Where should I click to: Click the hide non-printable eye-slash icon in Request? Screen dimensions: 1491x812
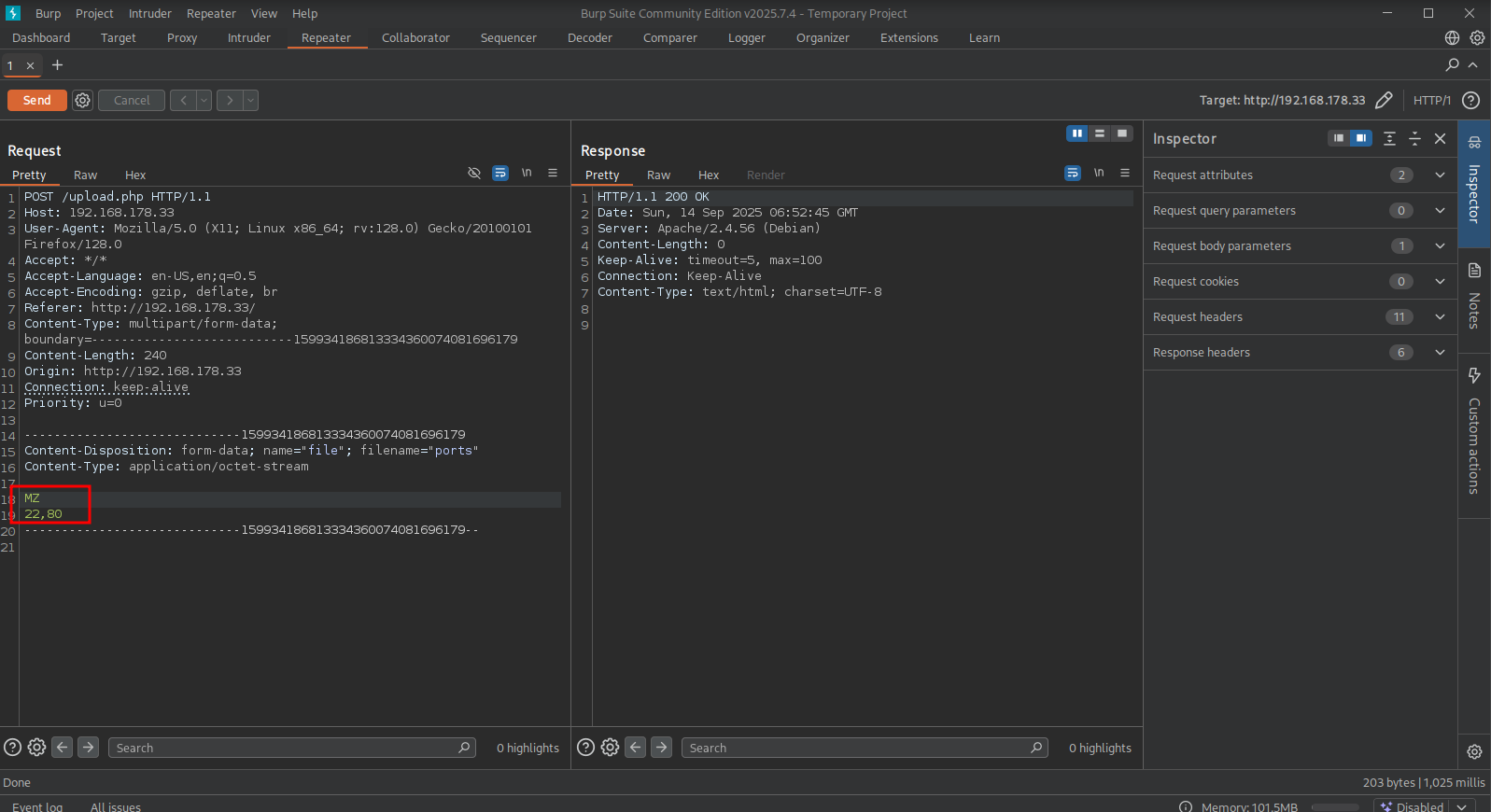[x=474, y=174]
